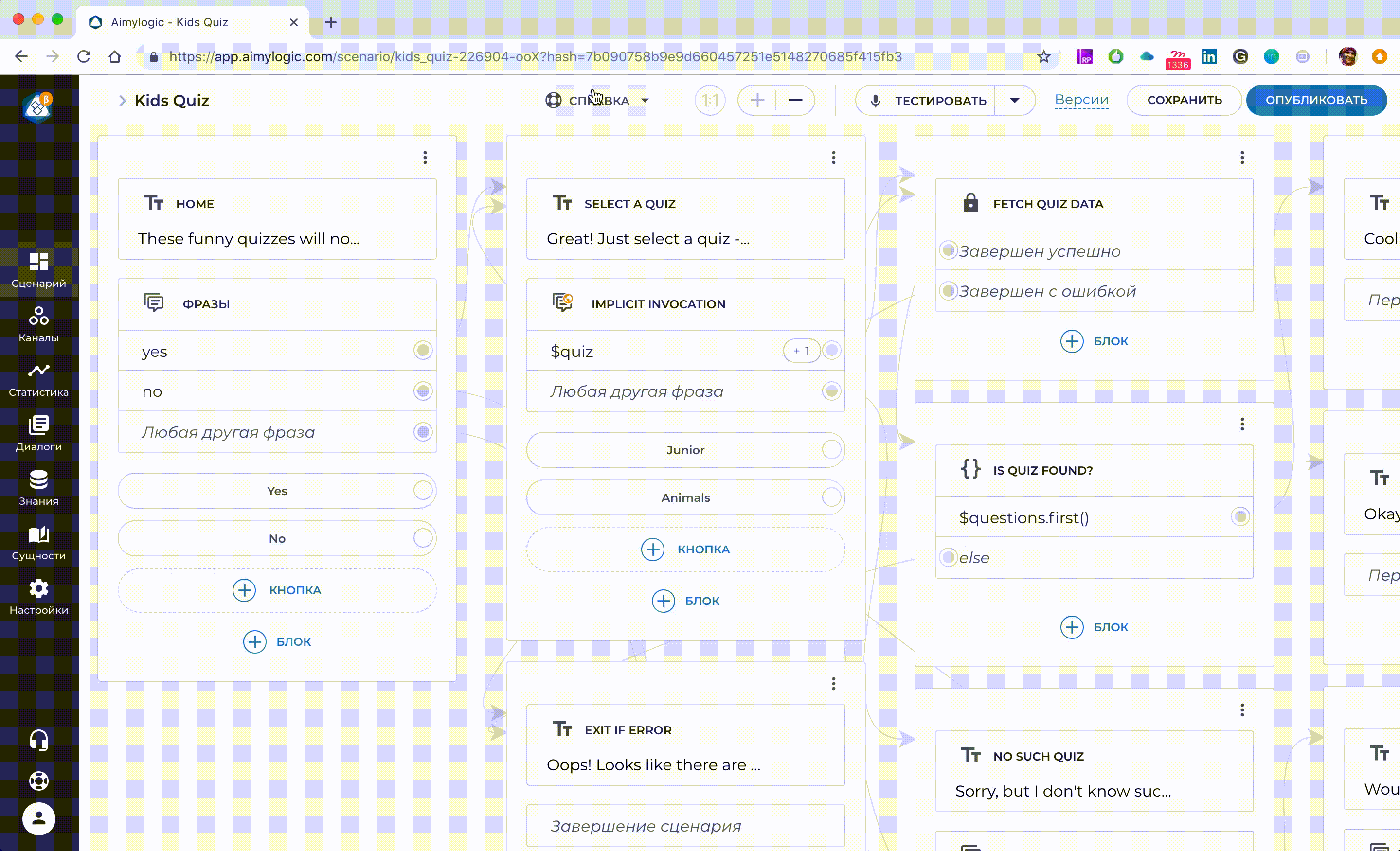
Task: Click the Junior button connector circle
Action: click(x=831, y=449)
